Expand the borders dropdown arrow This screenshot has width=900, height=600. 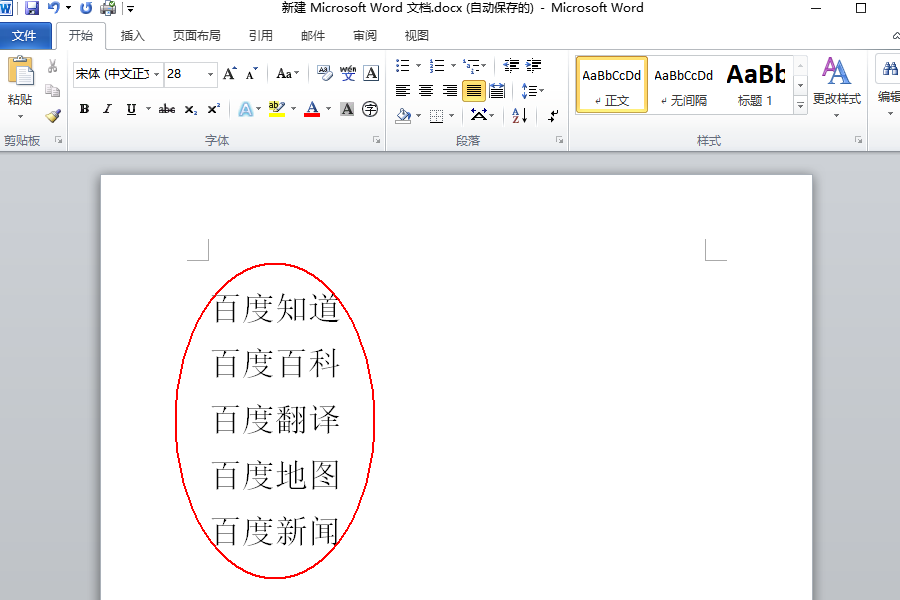tap(452, 115)
